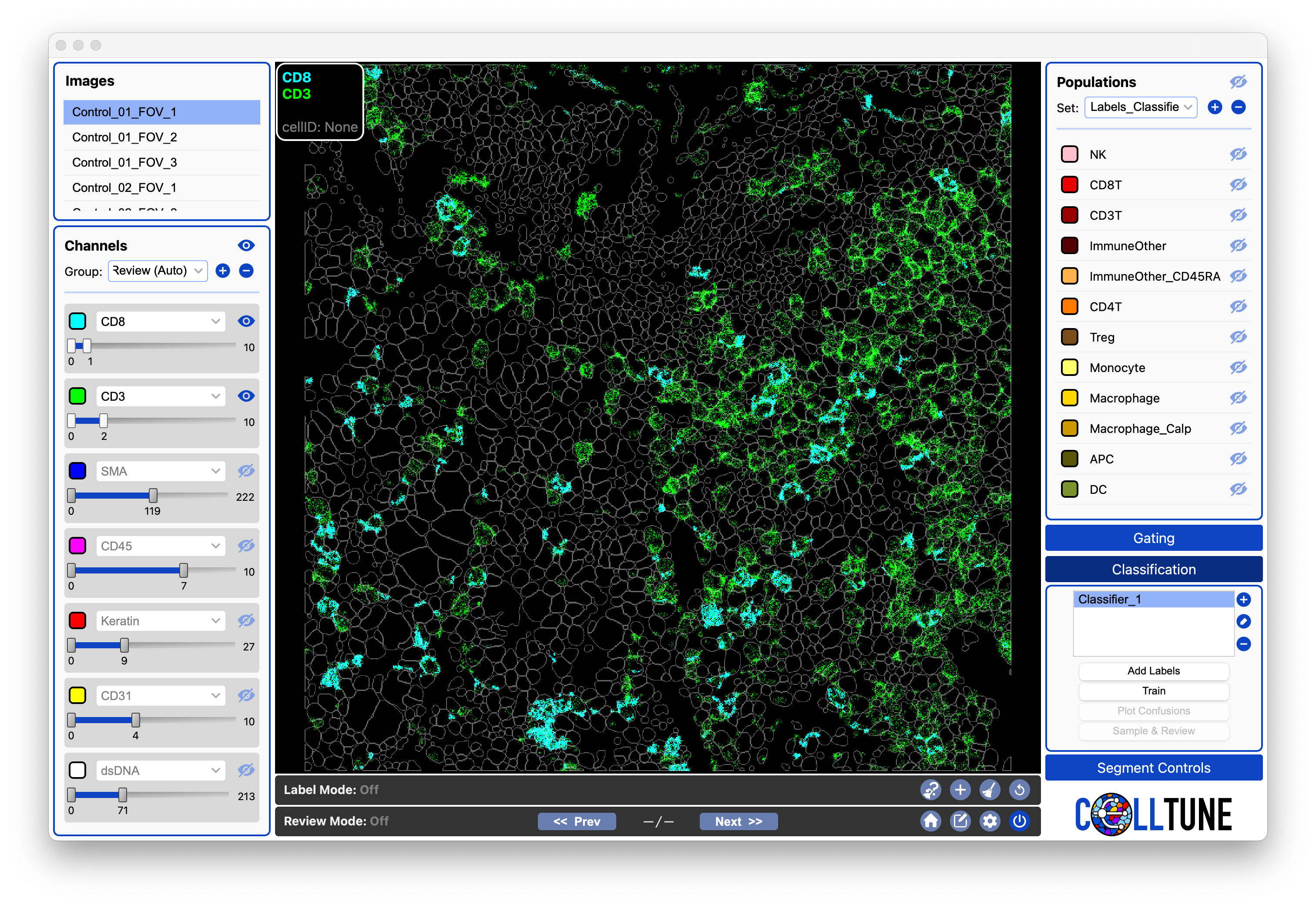The height and width of the screenshot is (905, 1316).
Task: Click the blue power icon
Action: 1019,821
